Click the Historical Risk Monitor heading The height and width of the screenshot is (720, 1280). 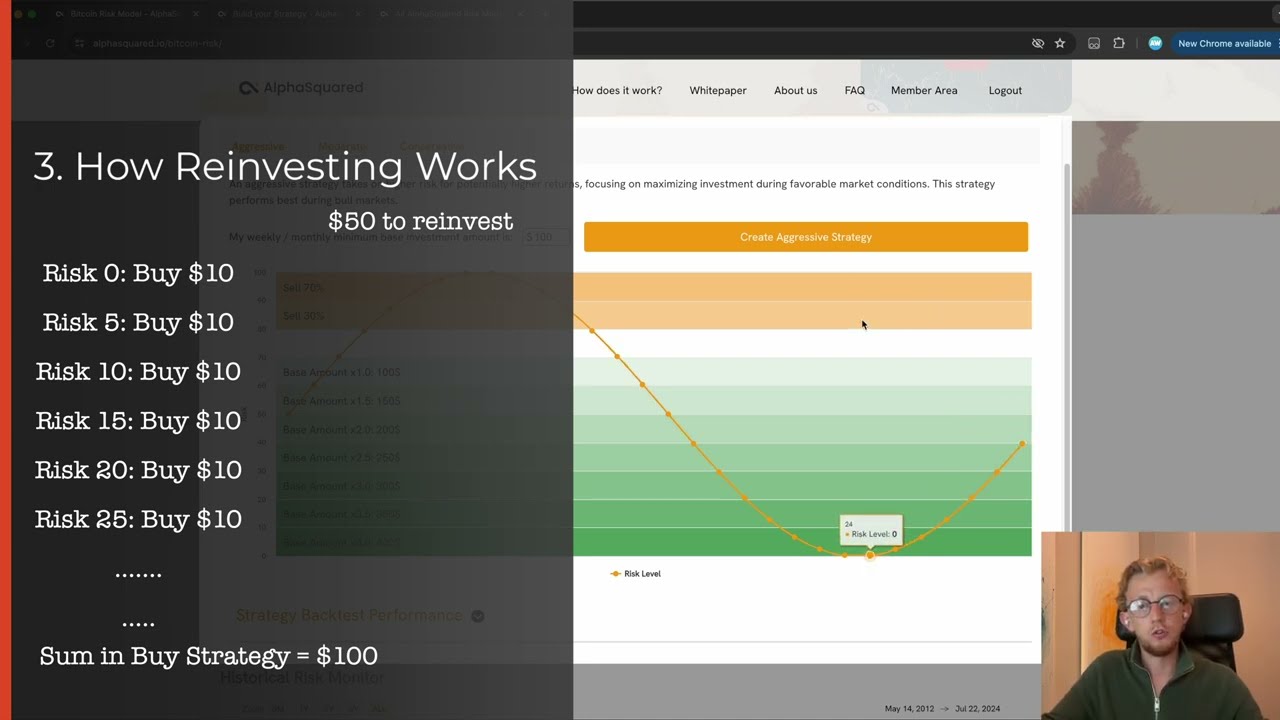302,677
